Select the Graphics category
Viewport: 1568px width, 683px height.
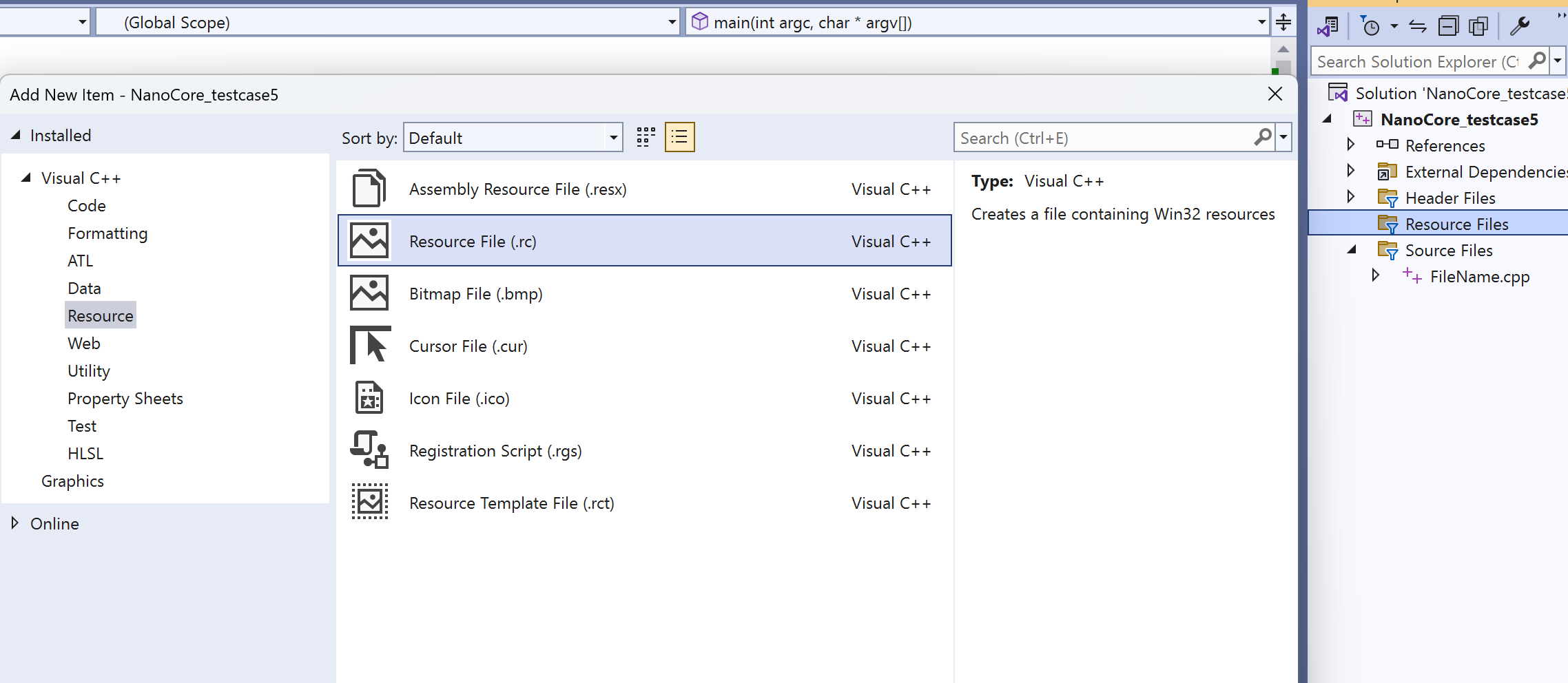[x=72, y=481]
